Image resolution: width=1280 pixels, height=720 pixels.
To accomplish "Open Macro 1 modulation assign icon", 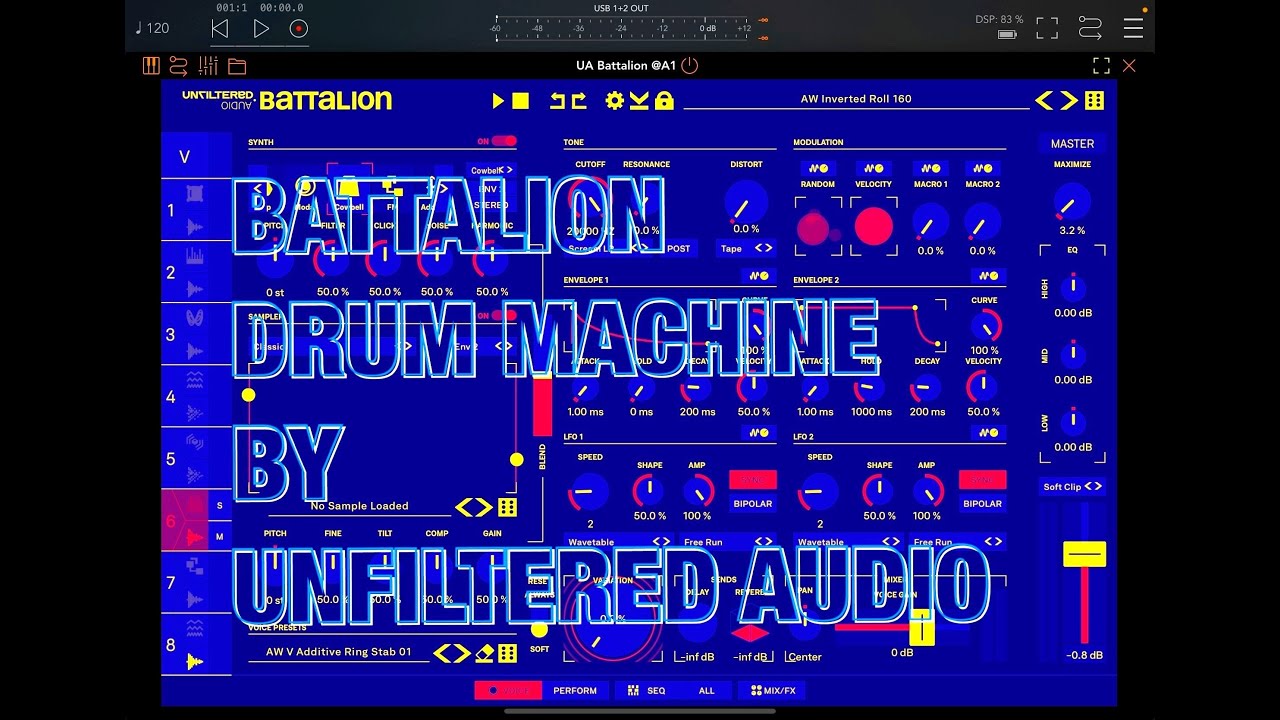I will click(930, 168).
